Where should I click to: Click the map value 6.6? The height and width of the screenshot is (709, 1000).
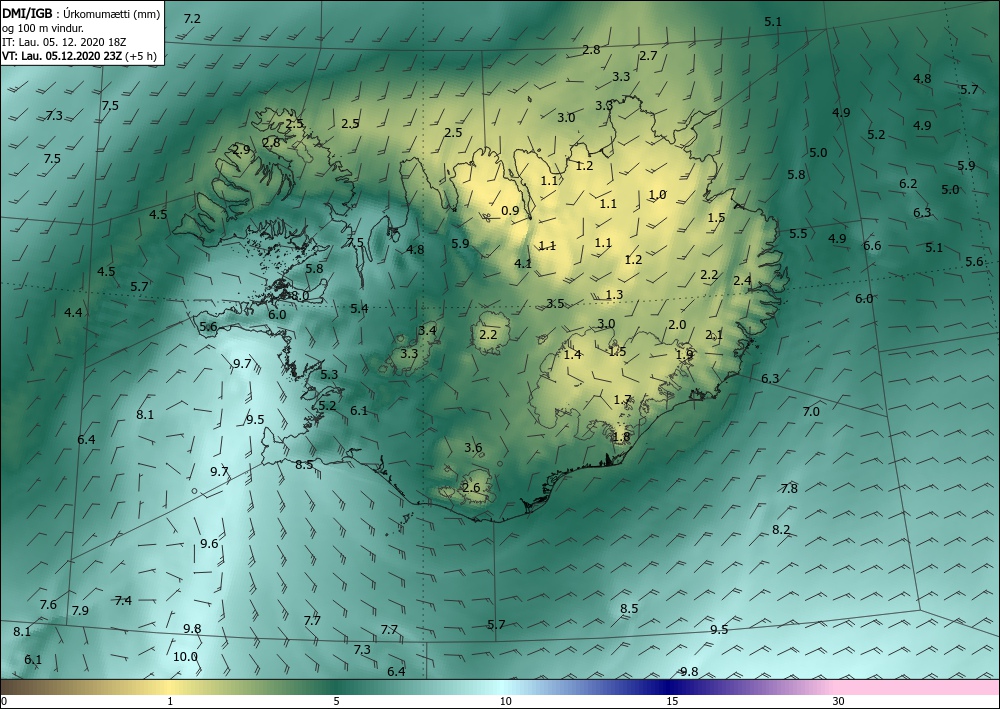pos(872,245)
